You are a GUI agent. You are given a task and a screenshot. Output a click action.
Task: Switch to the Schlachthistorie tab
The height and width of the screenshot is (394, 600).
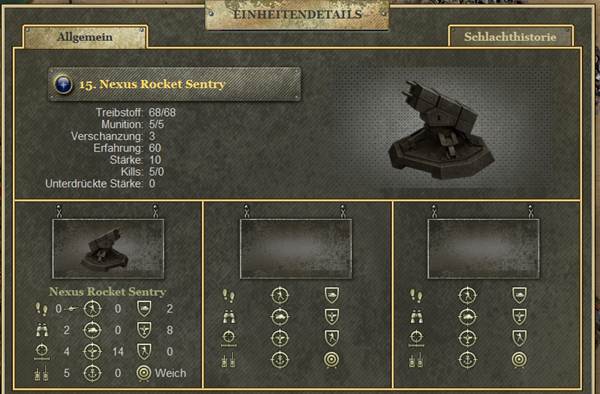[510, 37]
